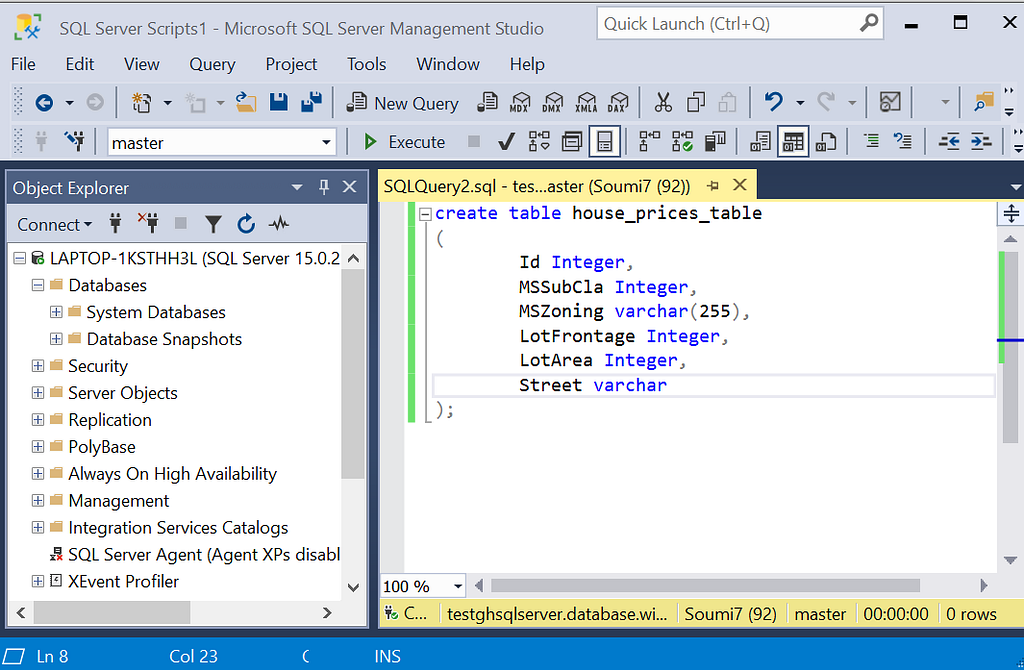Screen dimensions: 1024x670
Task: Click the Object Explorer vertical scrollbar thumb
Action: 353,375
